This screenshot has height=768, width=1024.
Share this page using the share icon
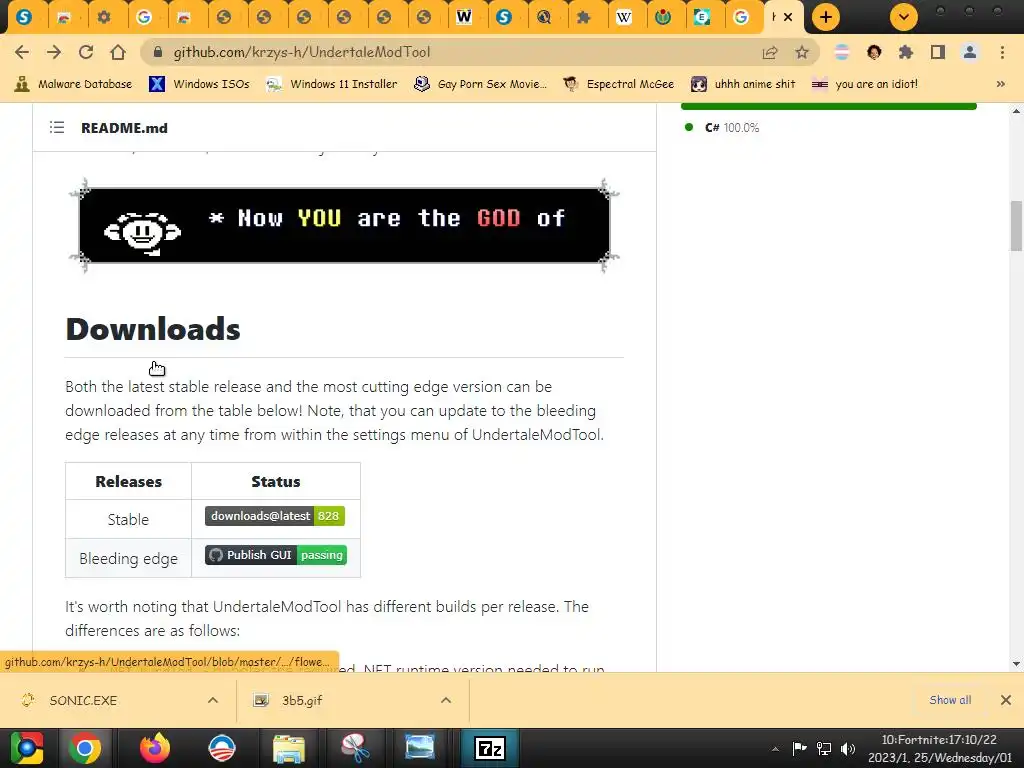[770, 52]
